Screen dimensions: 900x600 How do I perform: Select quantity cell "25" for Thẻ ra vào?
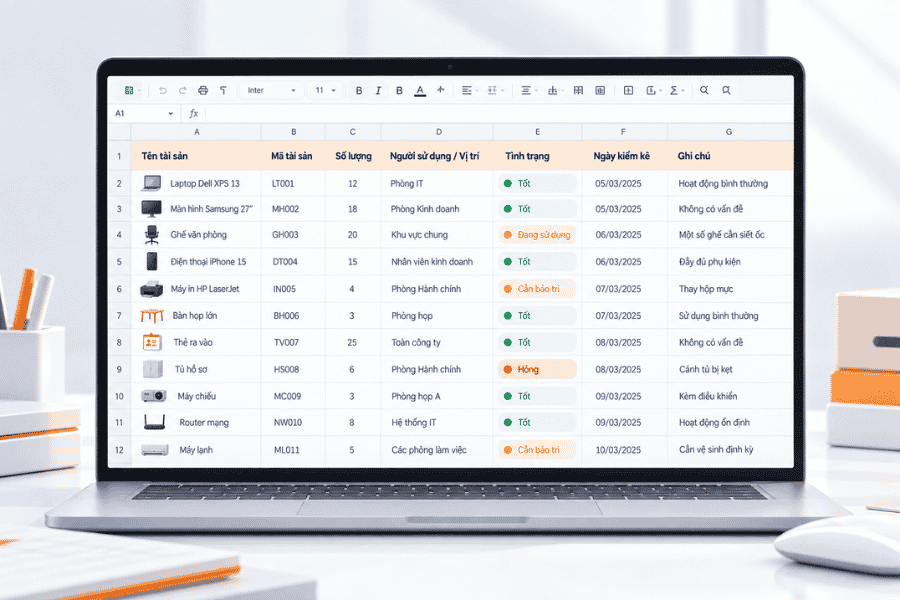click(x=352, y=342)
